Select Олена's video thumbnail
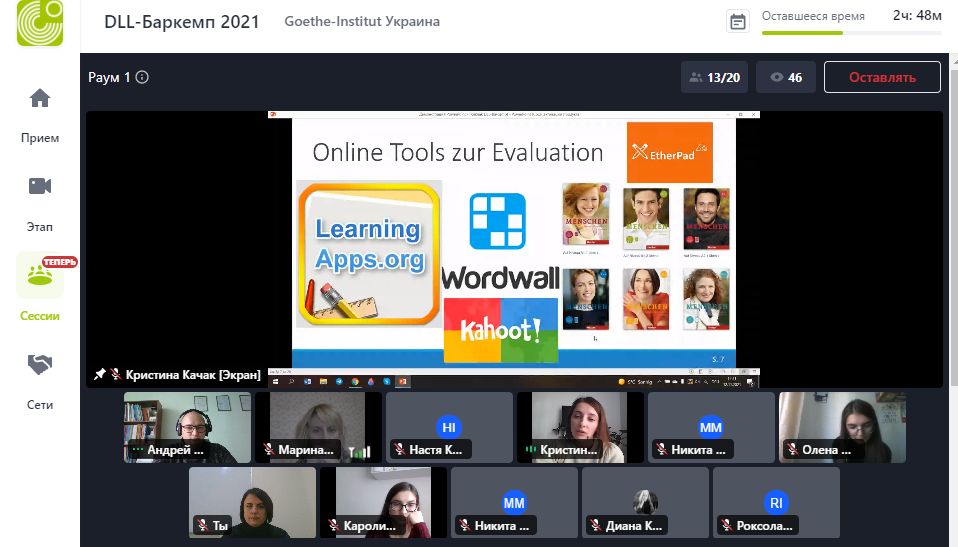 (842, 426)
